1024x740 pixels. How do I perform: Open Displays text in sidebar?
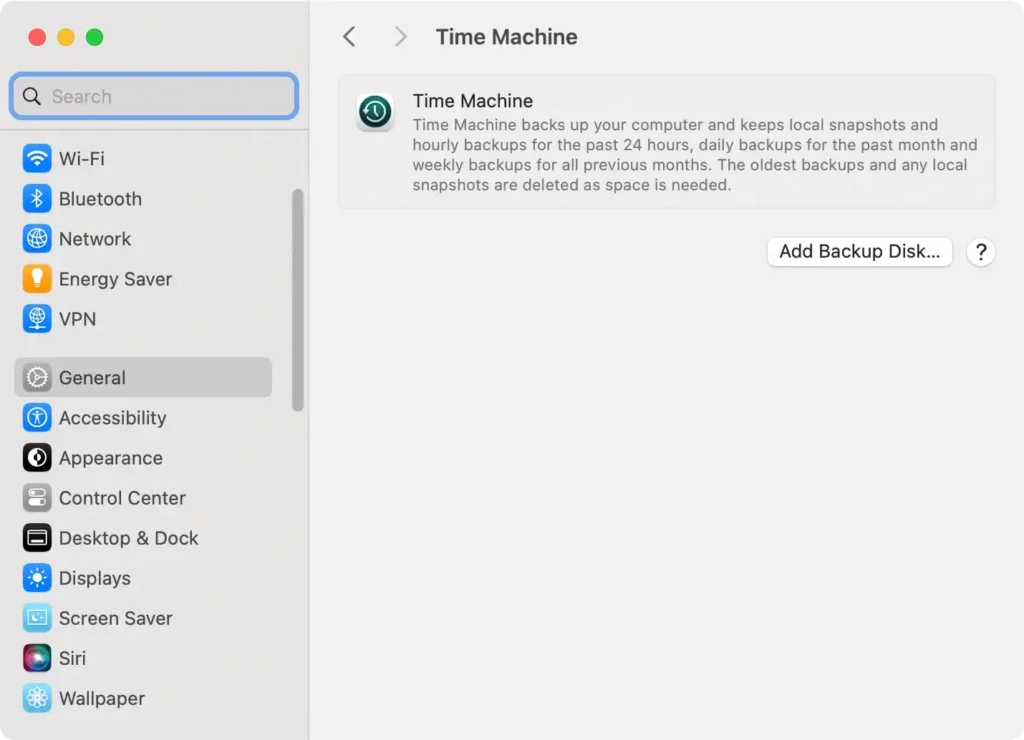(x=95, y=579)
